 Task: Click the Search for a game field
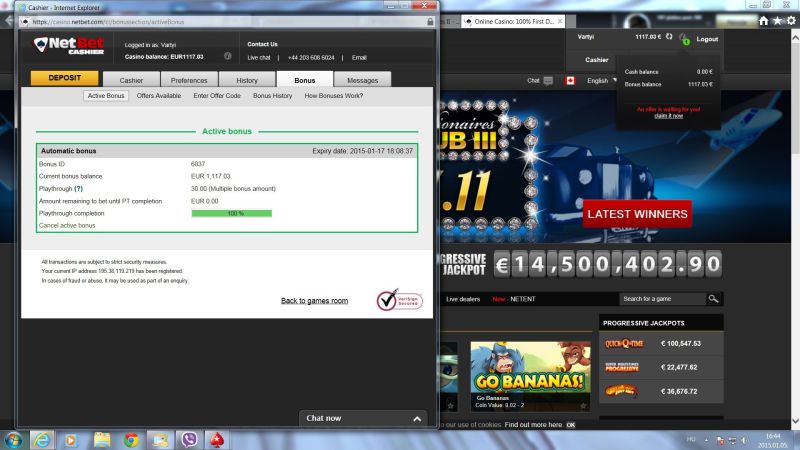[x=661, y=298]
